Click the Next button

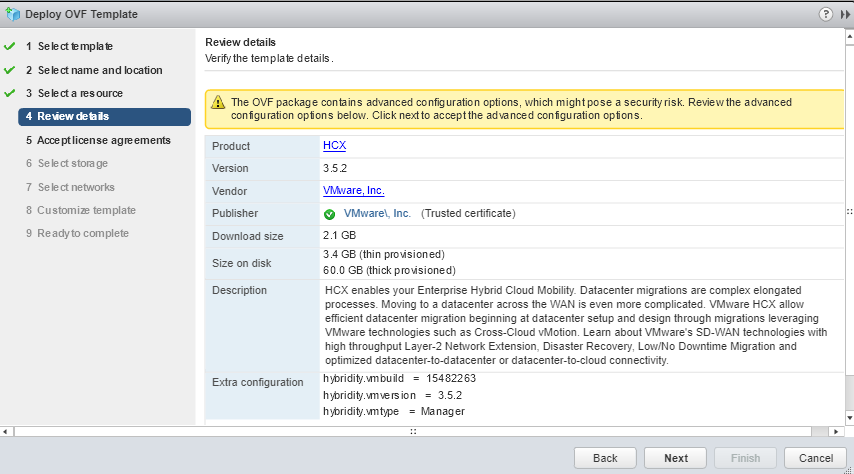(675, 458)
